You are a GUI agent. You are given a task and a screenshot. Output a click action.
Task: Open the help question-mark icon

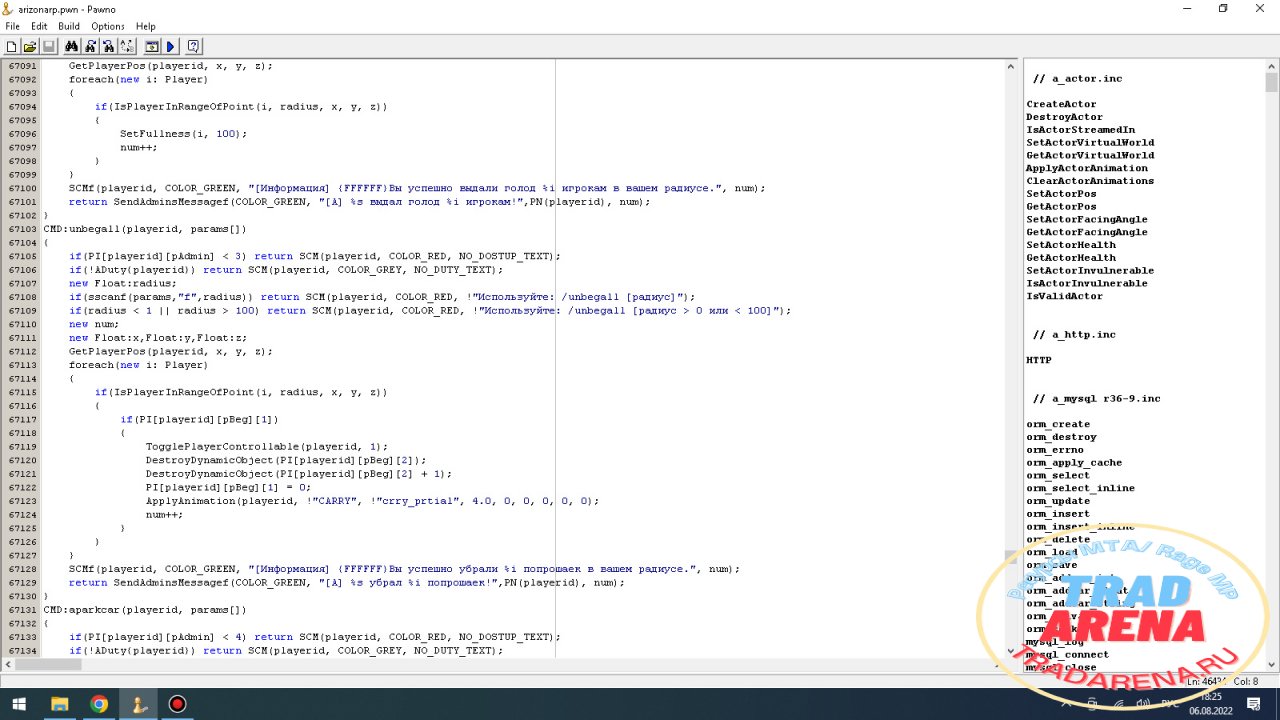(194, 46)
